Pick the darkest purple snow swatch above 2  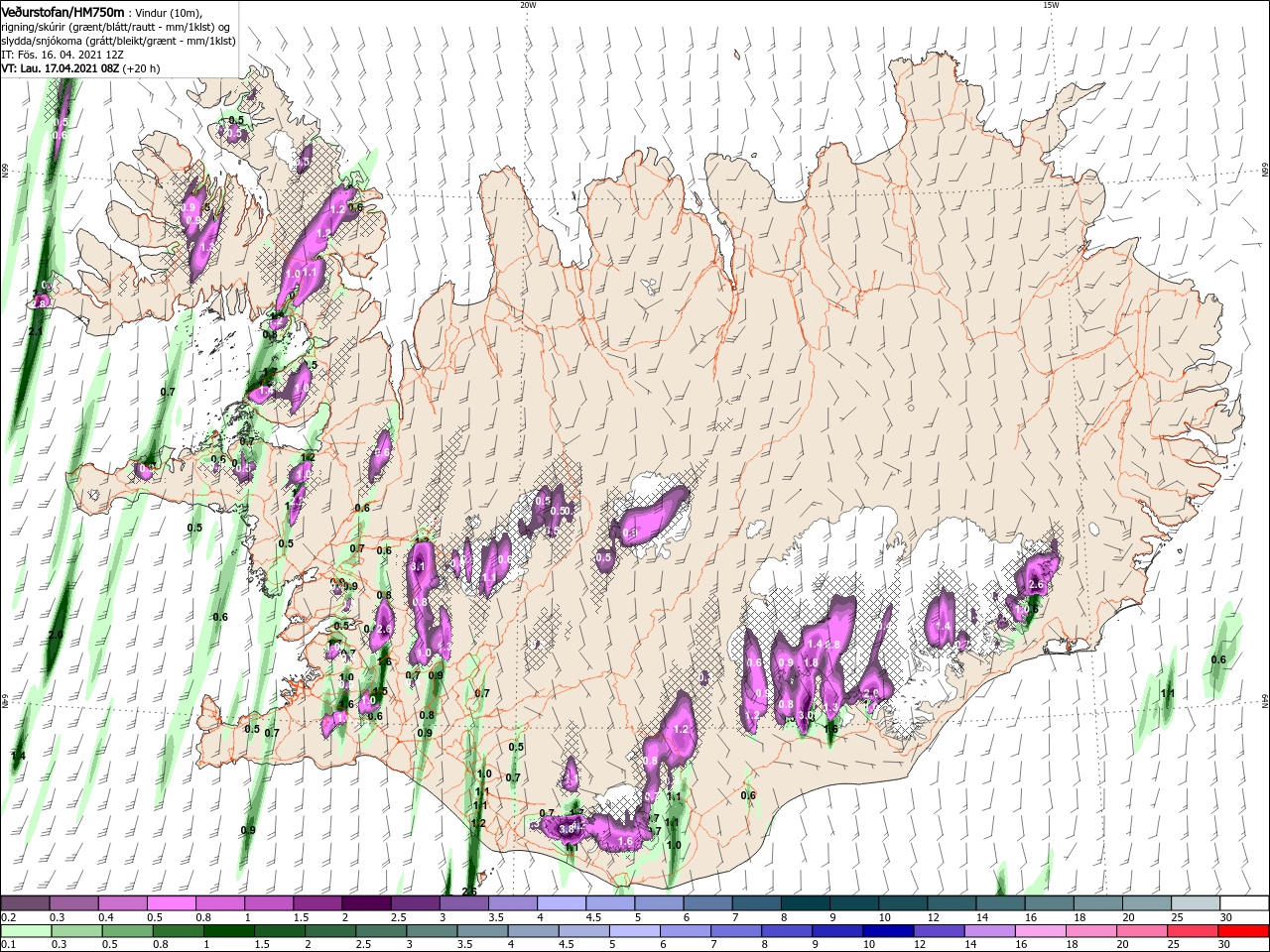pos(365,903)
